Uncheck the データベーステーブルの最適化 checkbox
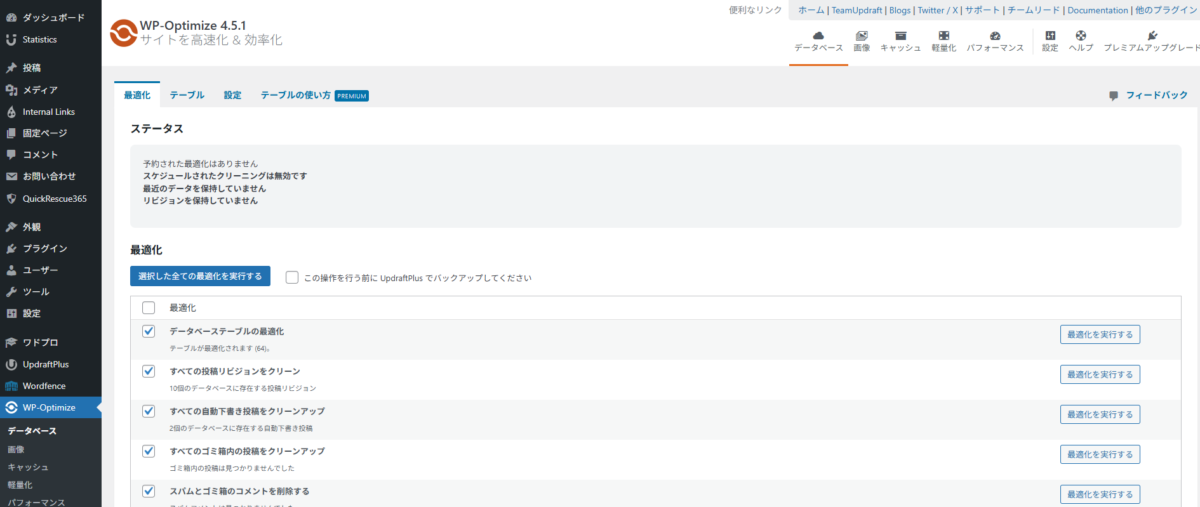The image size is (1200, 507). 149,331
